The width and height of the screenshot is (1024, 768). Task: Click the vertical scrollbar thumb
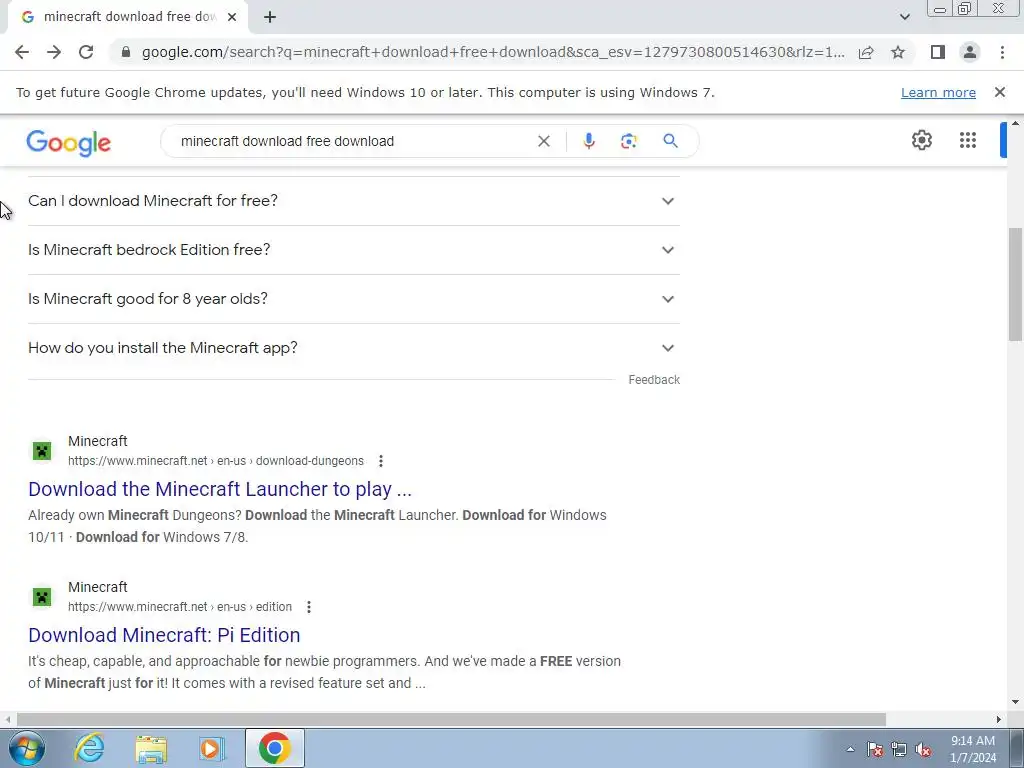click(x=1015, y=284)
